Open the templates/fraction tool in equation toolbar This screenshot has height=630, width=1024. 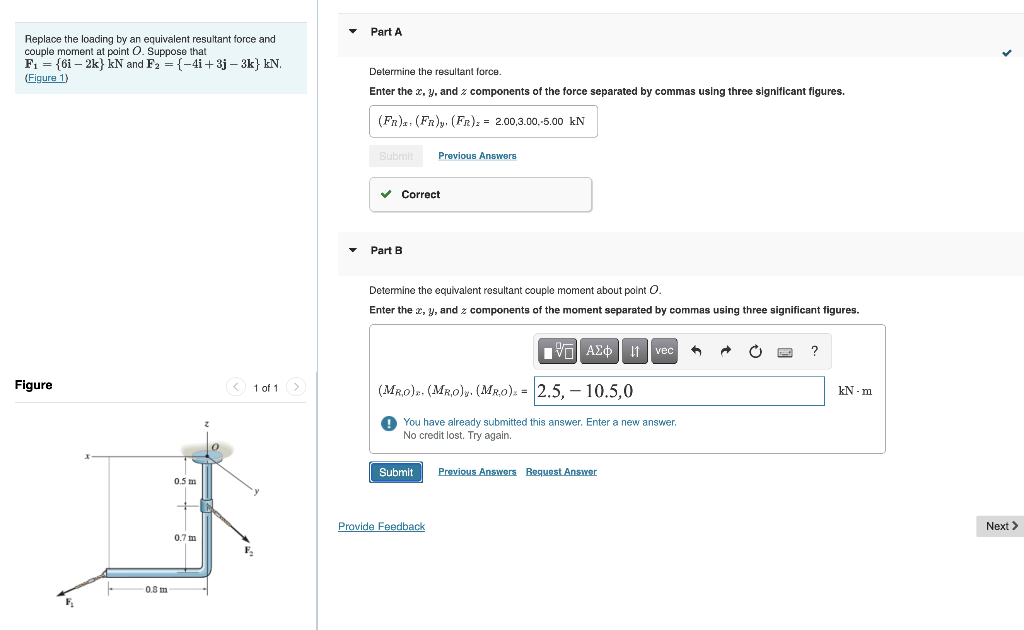(x=558, y=351)
